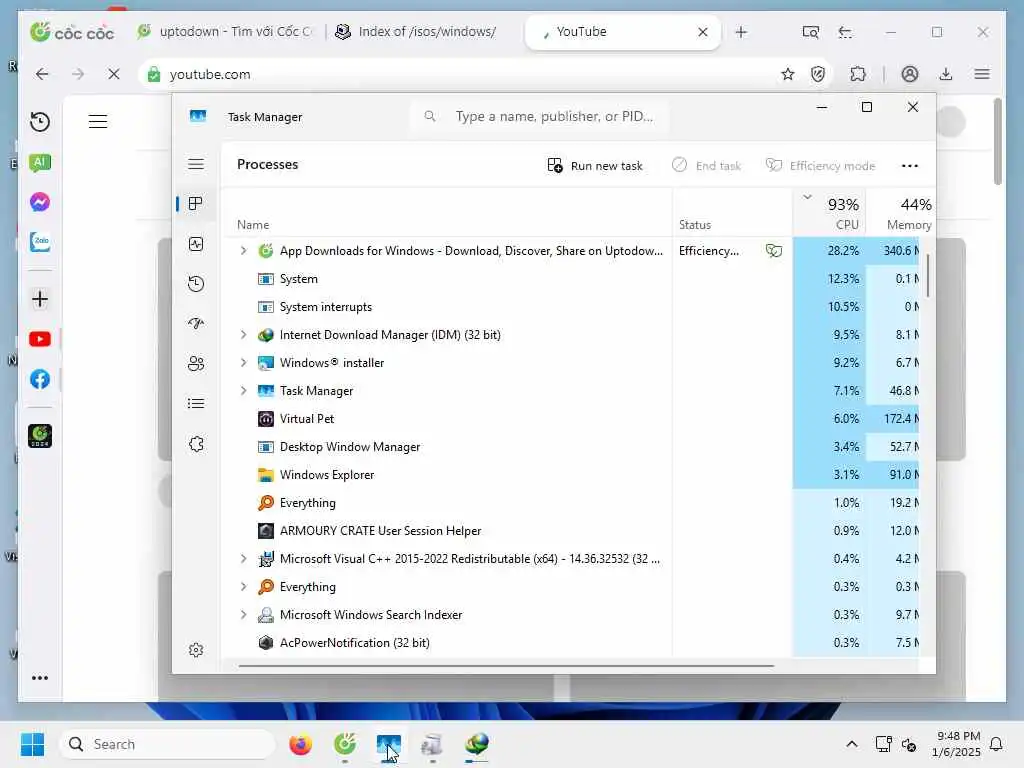Expand Microsoft Visual C++ Redistributable process
The image size is (1024, 768).
(x=244, y=559)
